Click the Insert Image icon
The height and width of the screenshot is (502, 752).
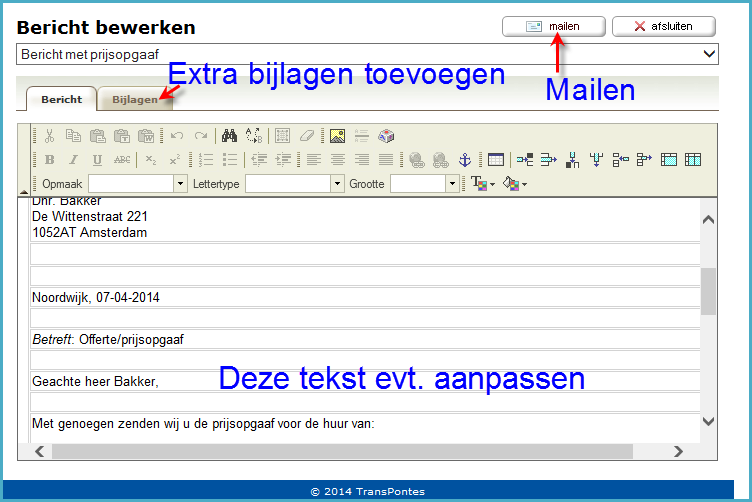(x=337, y=136)
